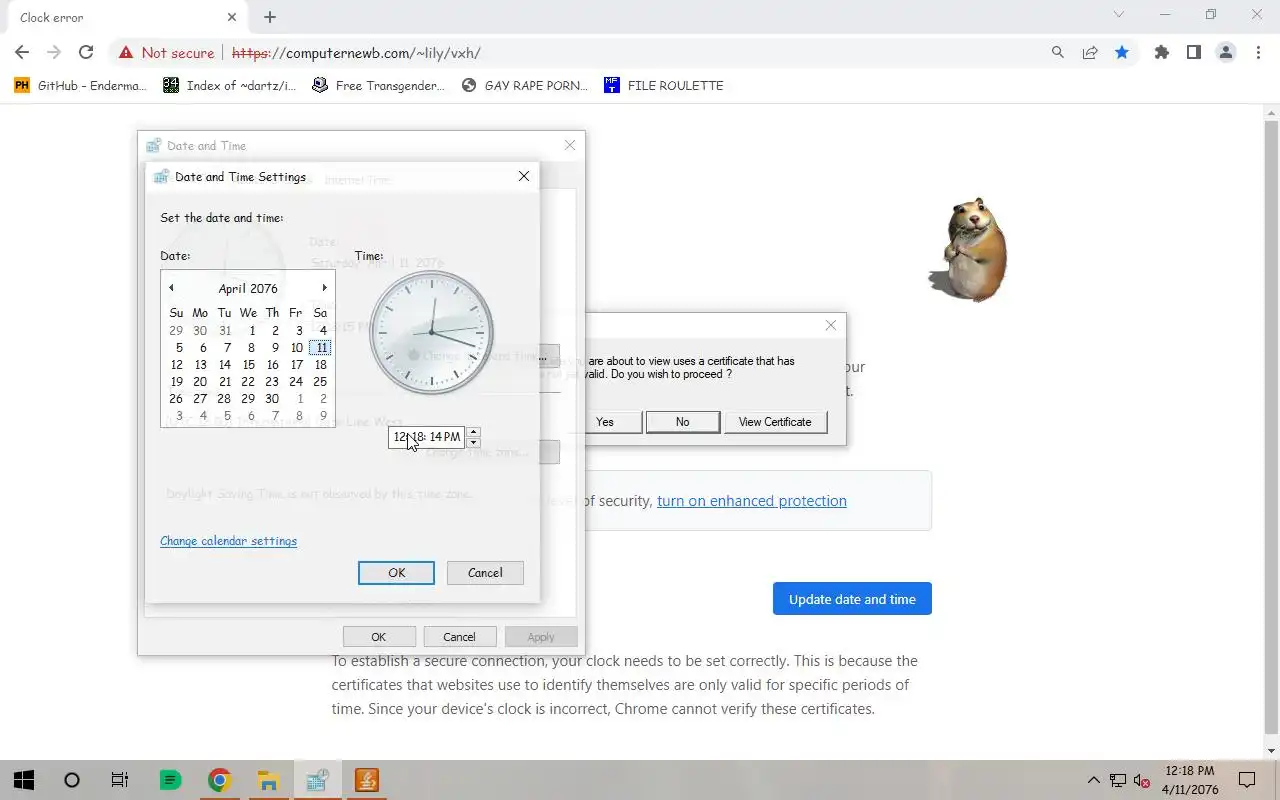Select April 7 in the calendar

(227, 348)
